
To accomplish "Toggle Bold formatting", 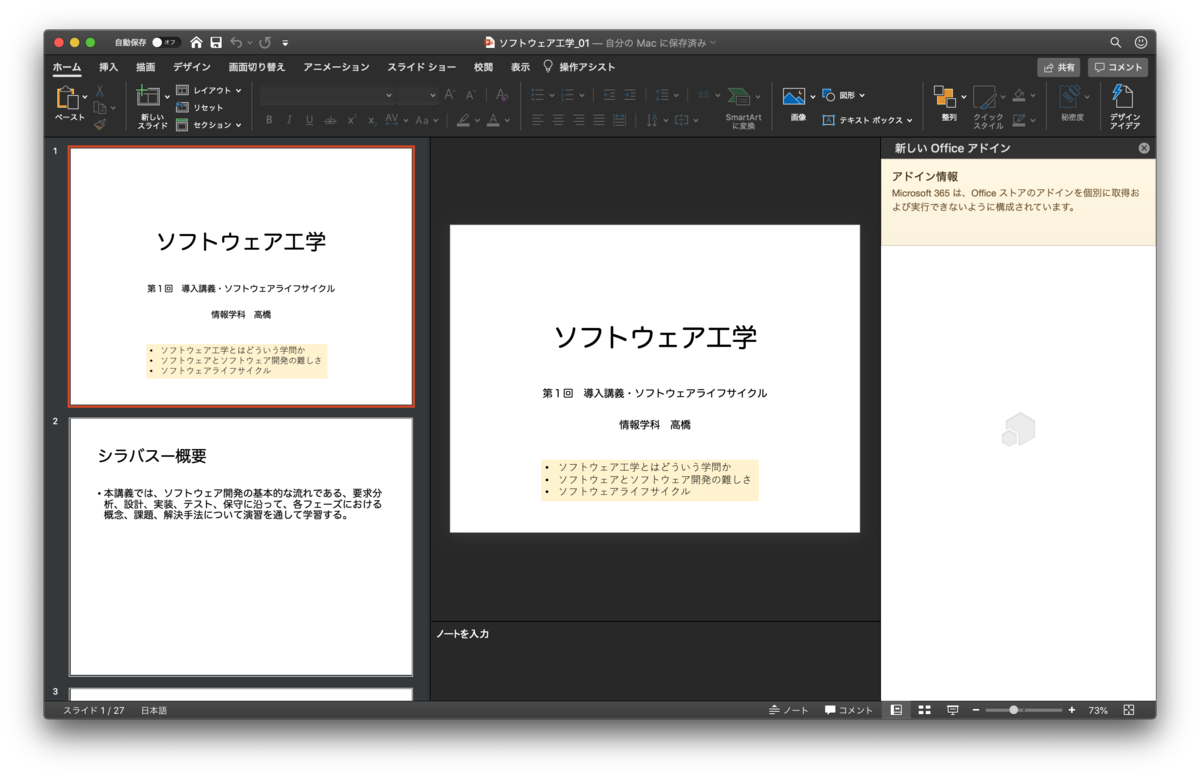I will [x=269, y=120].
